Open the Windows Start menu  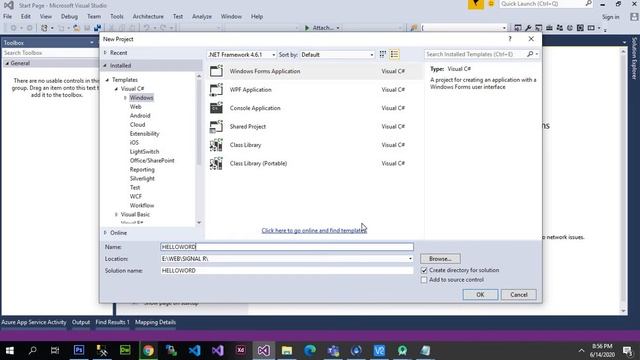click(x=9, y=350)
